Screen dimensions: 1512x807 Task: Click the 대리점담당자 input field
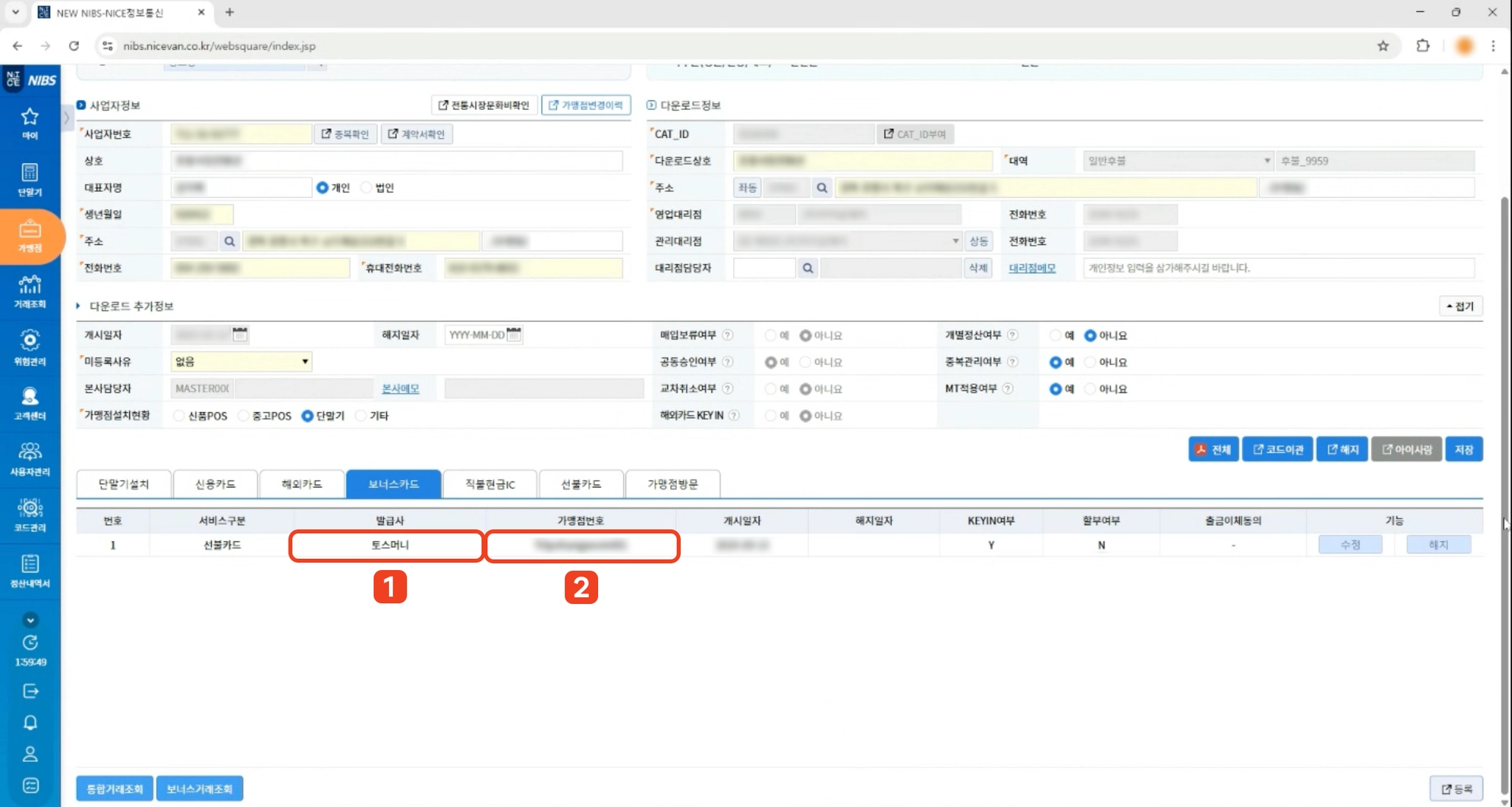[763, 268]
